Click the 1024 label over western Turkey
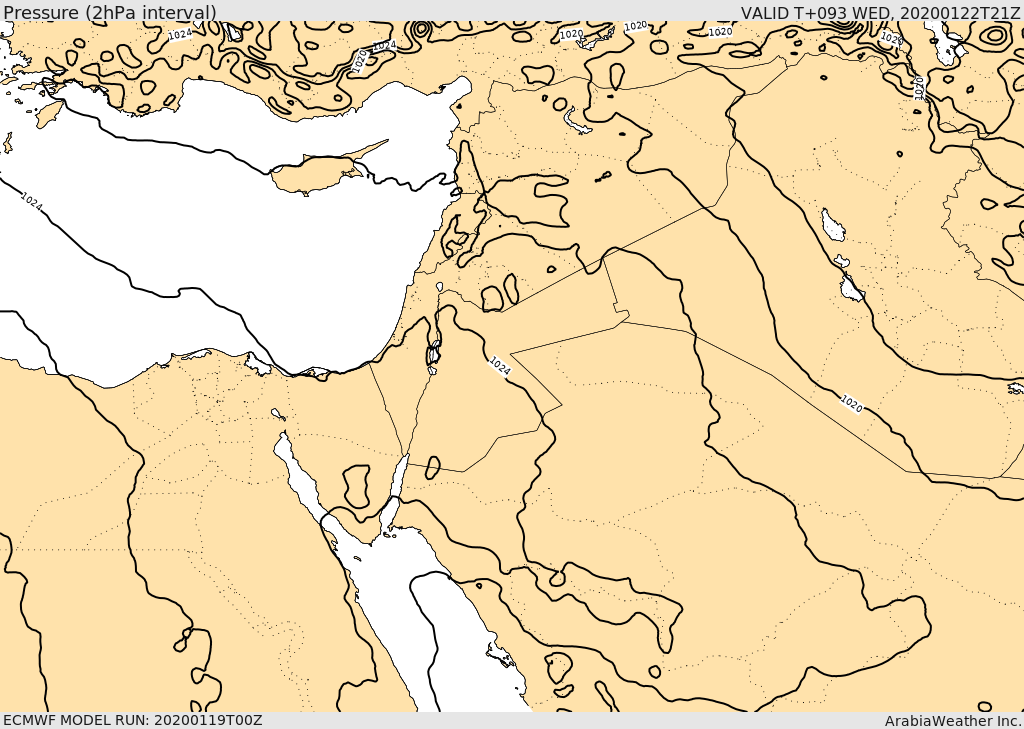Screen dimensions: 1024x729 pos(180,35)
